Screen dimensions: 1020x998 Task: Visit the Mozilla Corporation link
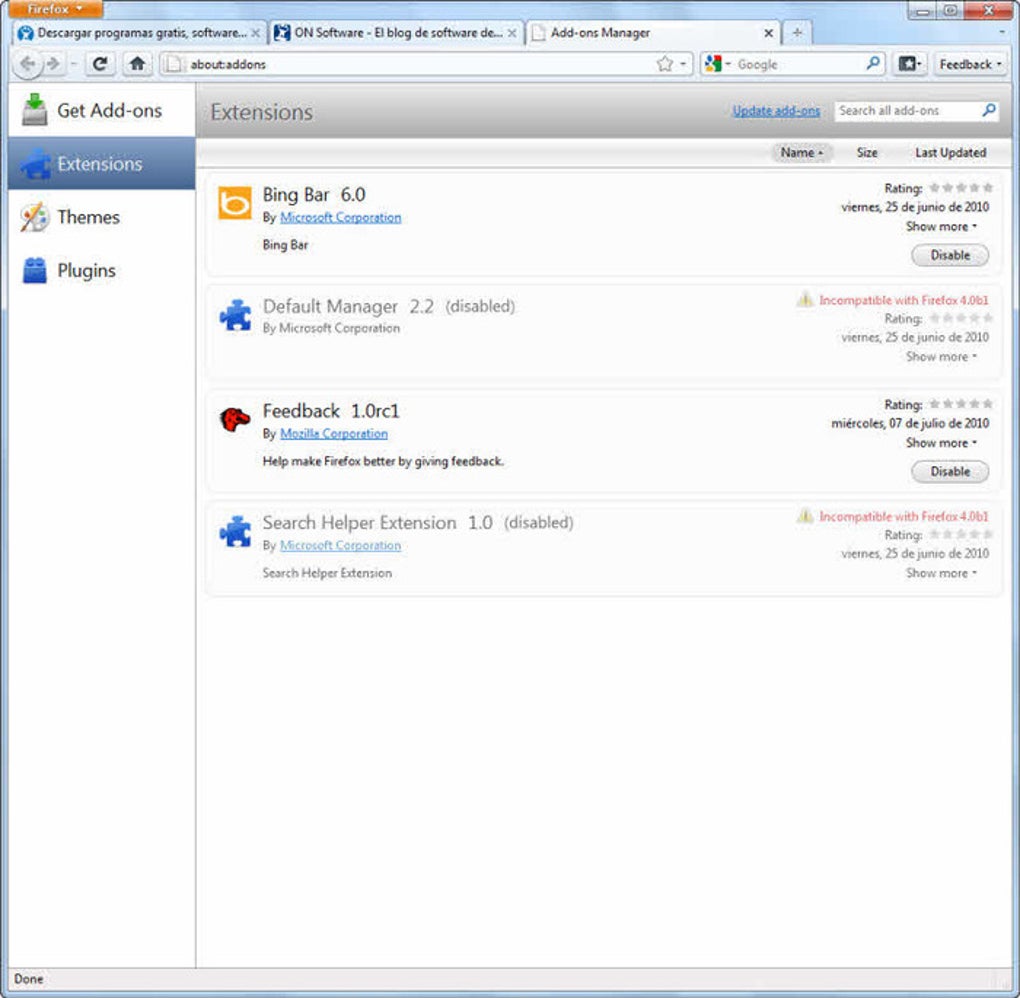333,433
